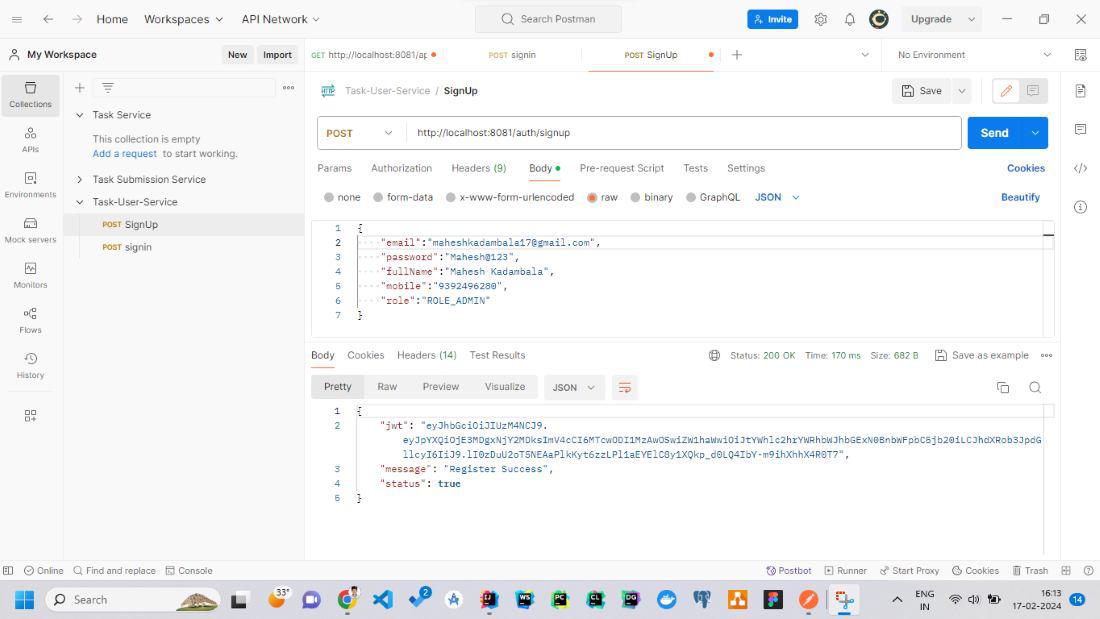1100x619 pixels.
Task: Select the none body type
Action: point(342,197)
